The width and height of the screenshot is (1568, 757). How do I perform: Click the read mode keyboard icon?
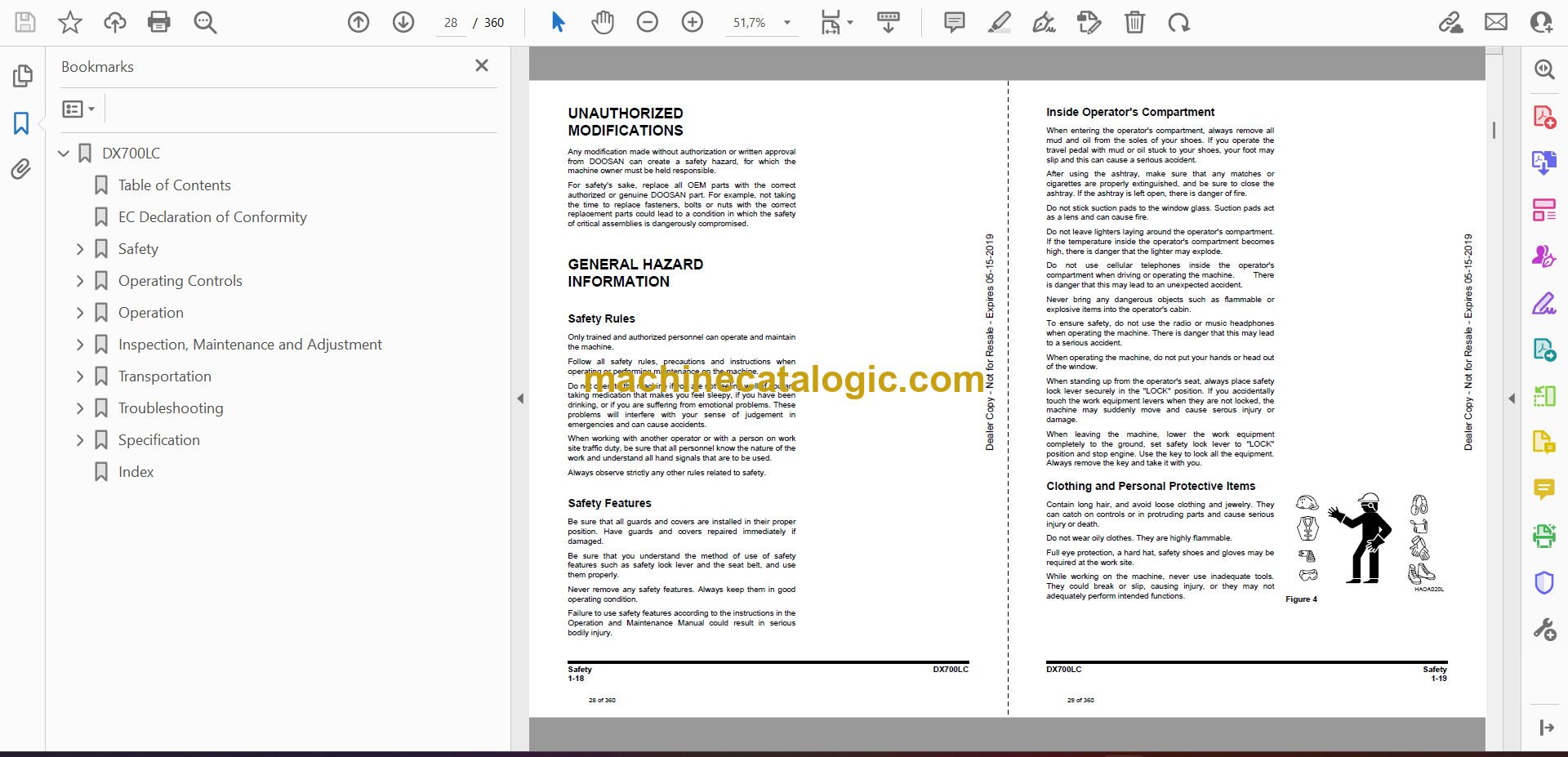(888, 22)
